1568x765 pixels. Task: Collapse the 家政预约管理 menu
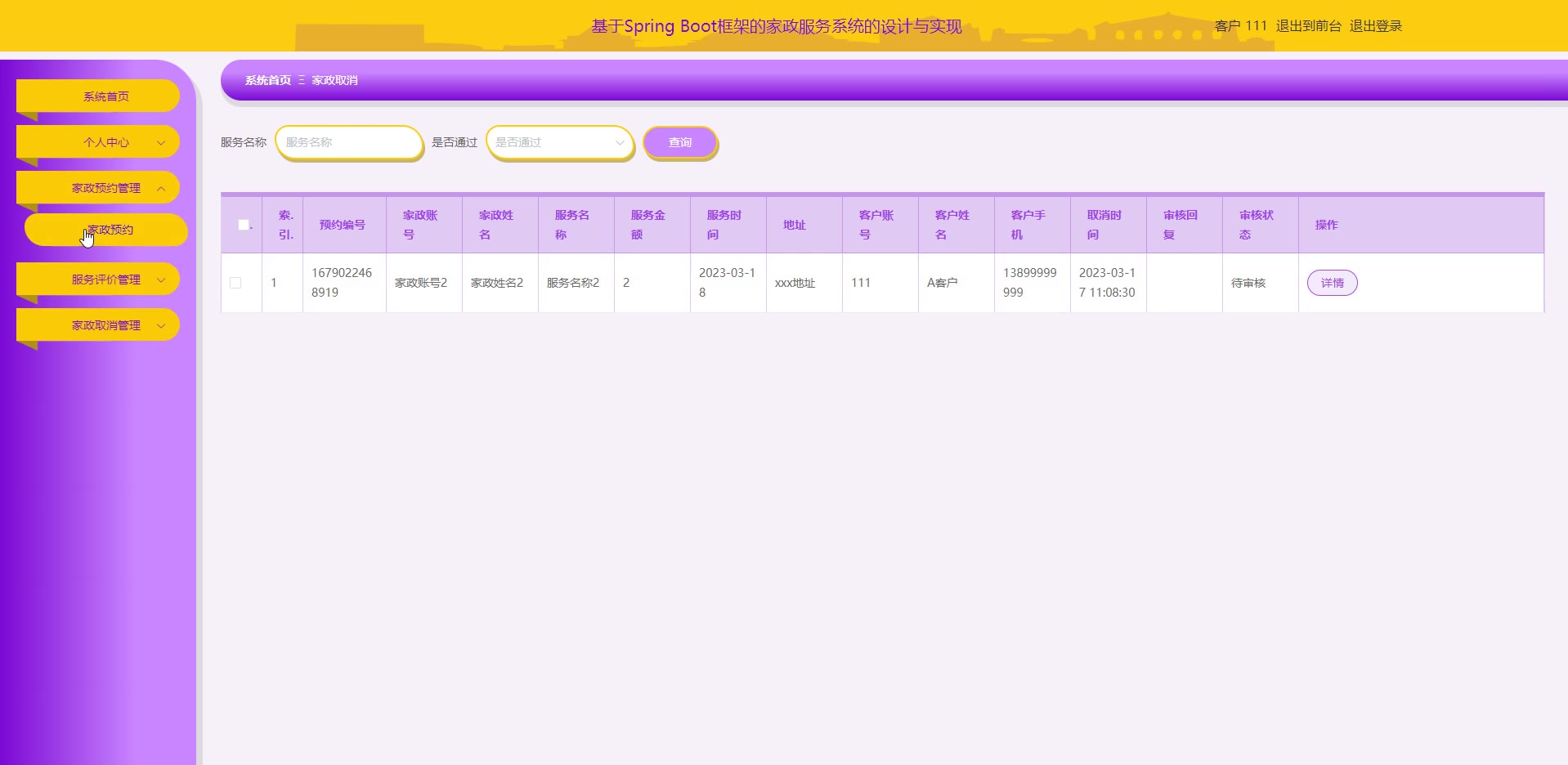tap(98, 188)
